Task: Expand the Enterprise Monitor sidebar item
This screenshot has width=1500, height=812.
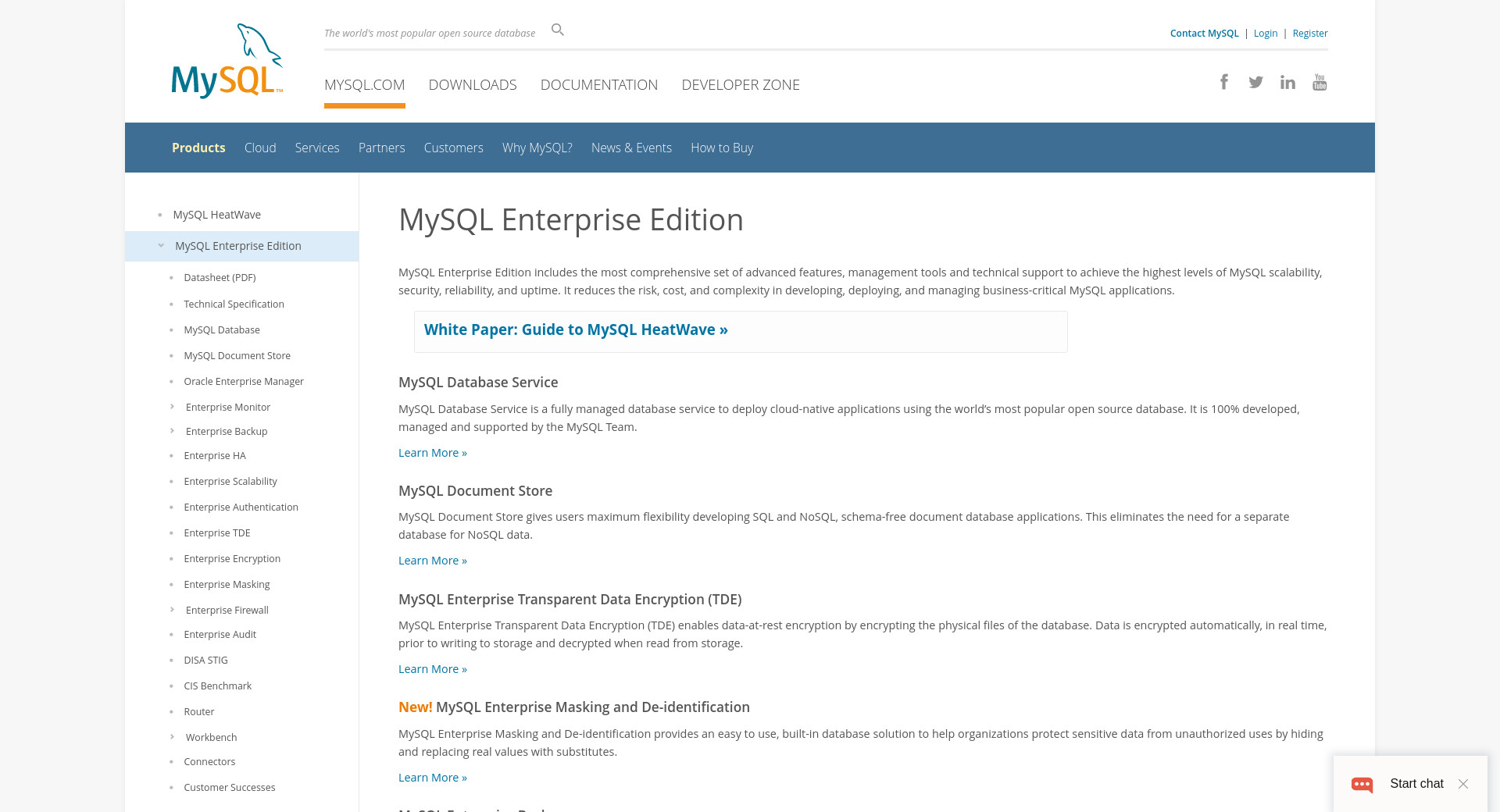Action: coord(173,407)
